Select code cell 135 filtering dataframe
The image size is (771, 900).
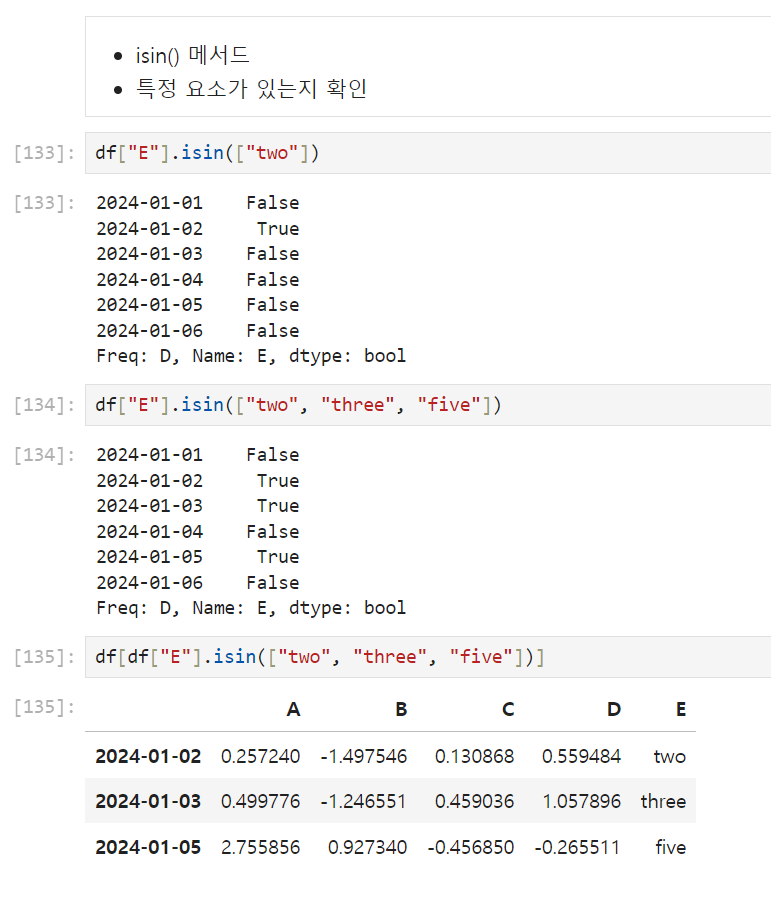(x=428, y=657)
